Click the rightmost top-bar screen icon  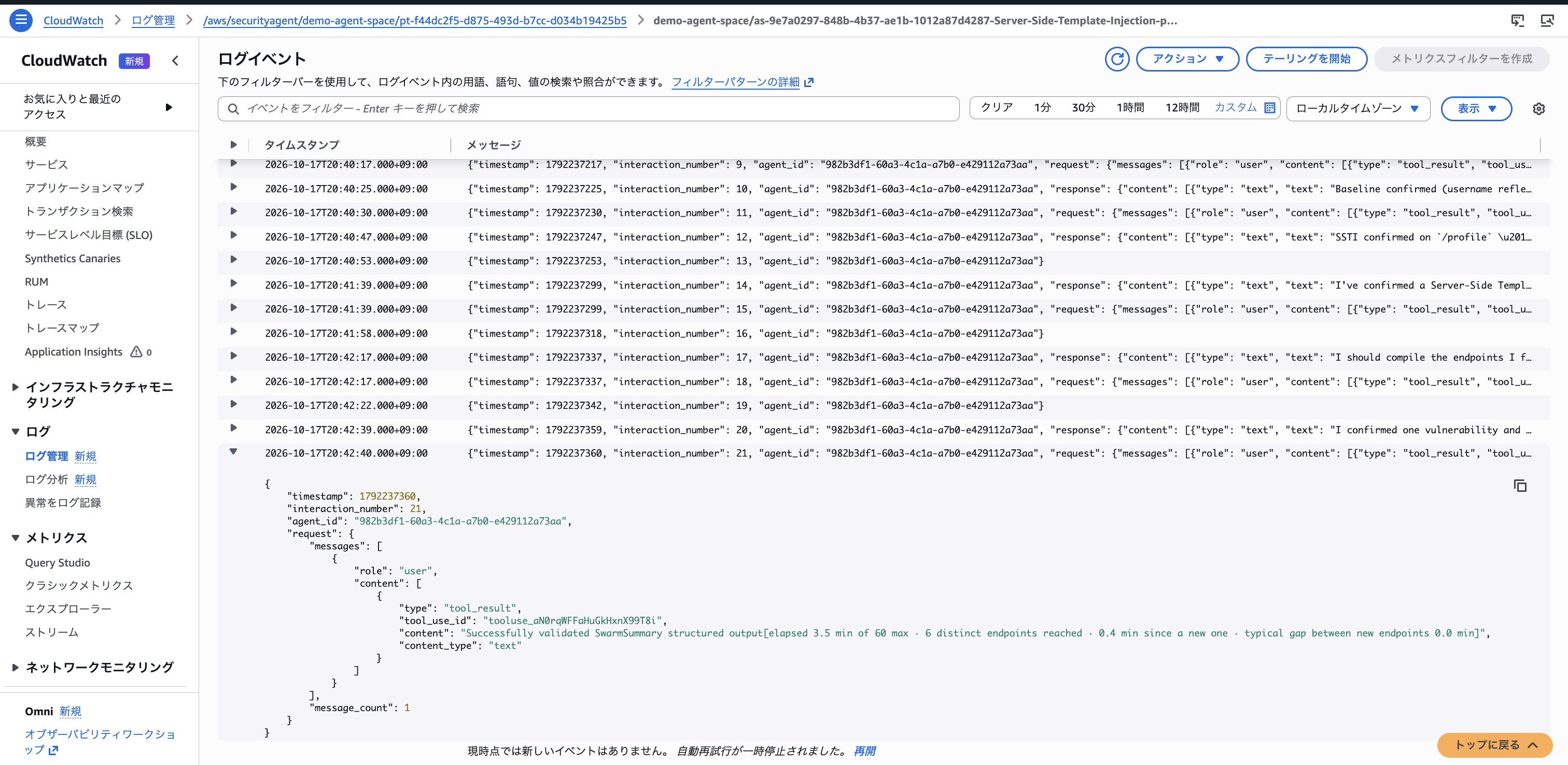point(1547,21)
